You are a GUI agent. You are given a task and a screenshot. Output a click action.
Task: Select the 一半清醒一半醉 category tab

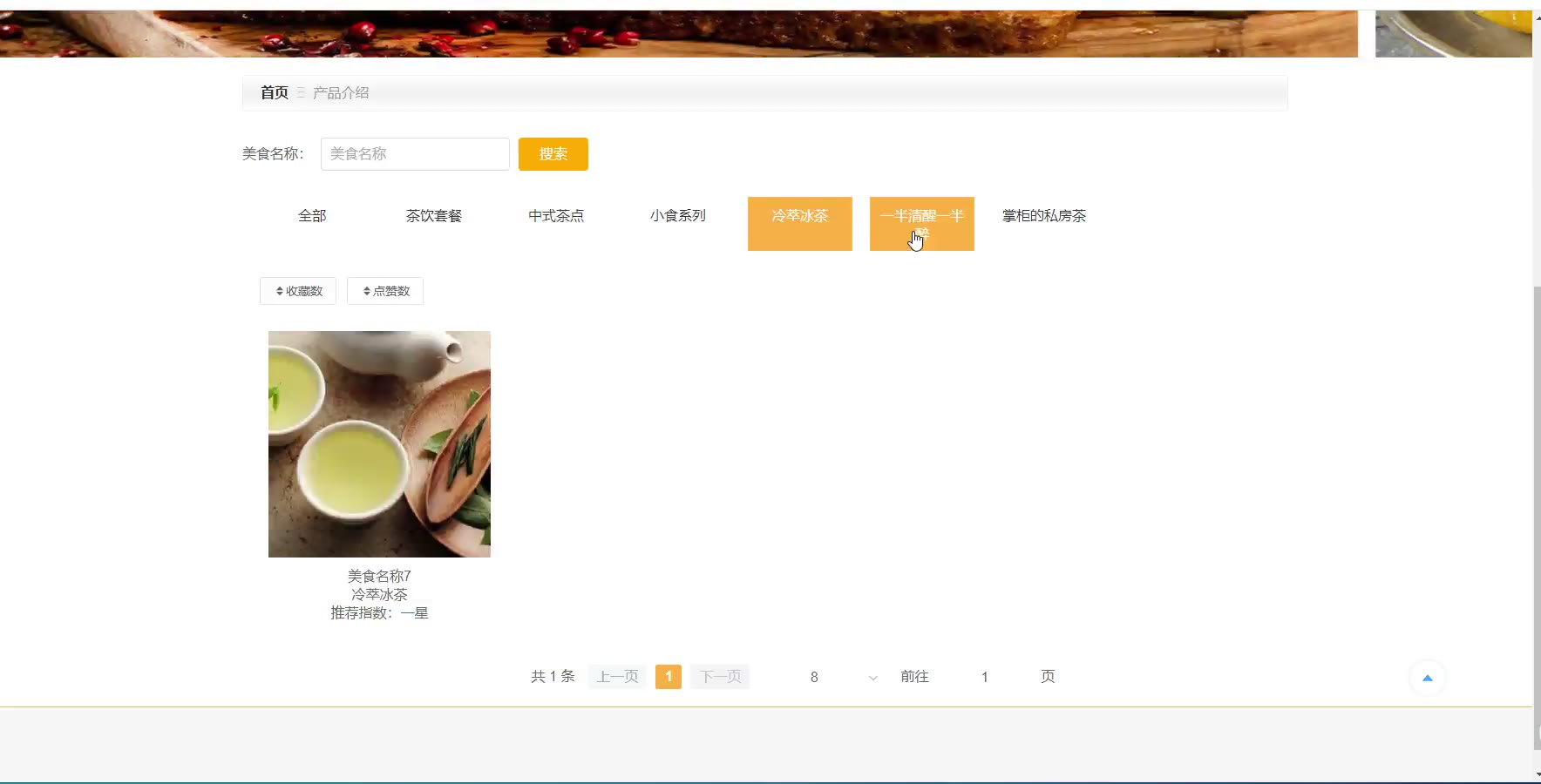coord(922,224)
